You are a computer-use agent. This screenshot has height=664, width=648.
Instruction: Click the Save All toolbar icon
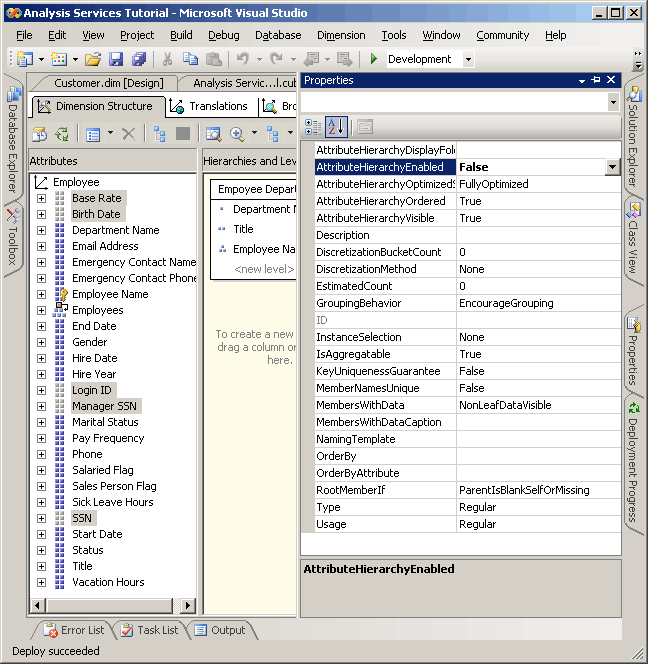pos(139,59)
